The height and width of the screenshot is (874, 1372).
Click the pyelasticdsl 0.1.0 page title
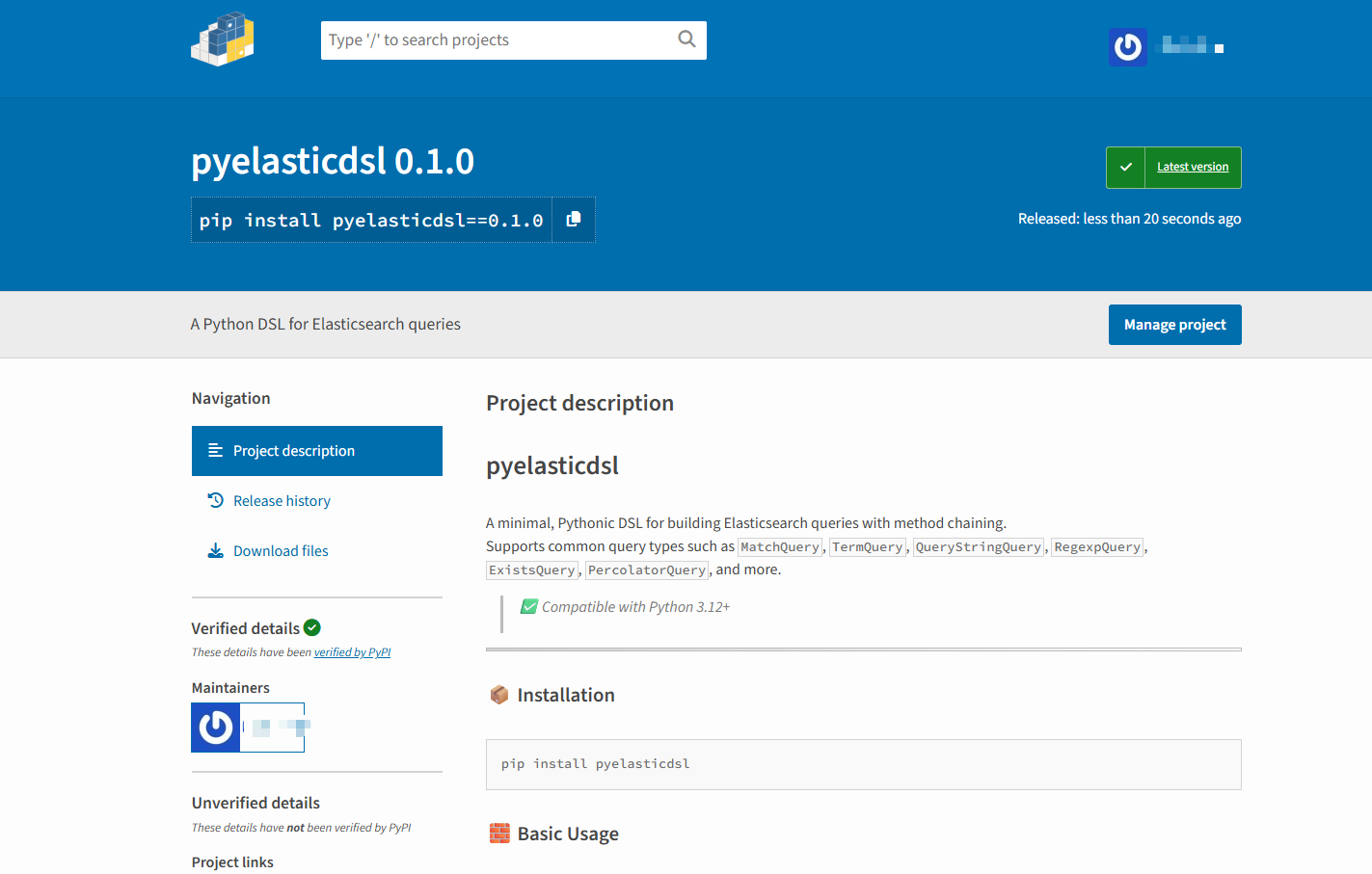click(x=333, y=161)
